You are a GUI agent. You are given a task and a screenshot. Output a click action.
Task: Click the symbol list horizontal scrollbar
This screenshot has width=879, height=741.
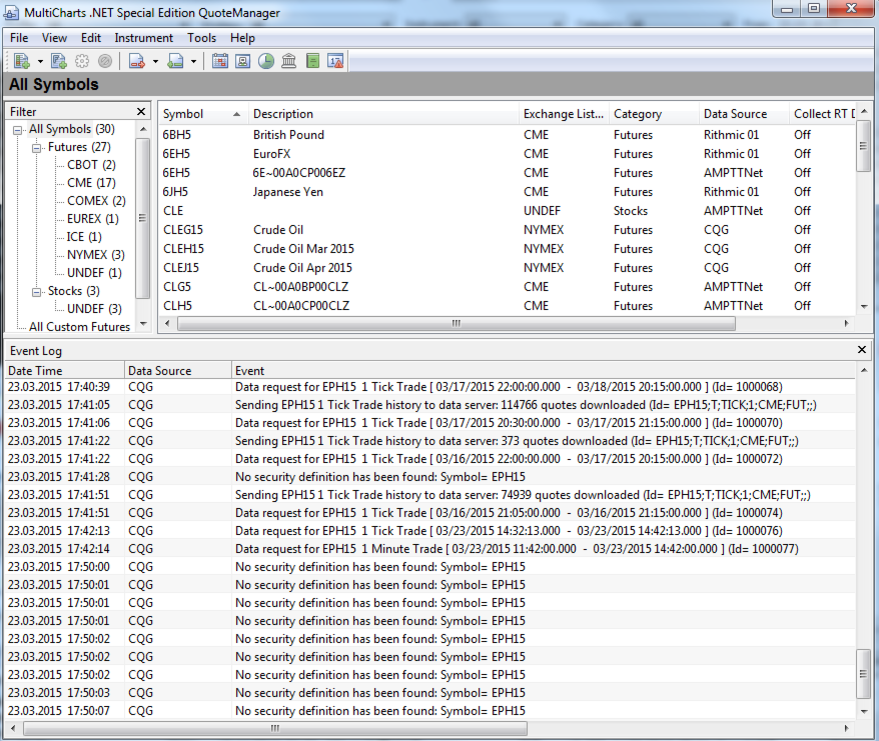(x=456, y=323)
